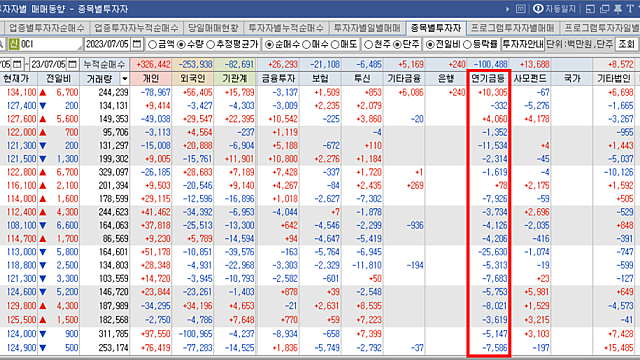Open the calendar for the range start date
This screenshot has width=640, height=360.
pos(17,64)
